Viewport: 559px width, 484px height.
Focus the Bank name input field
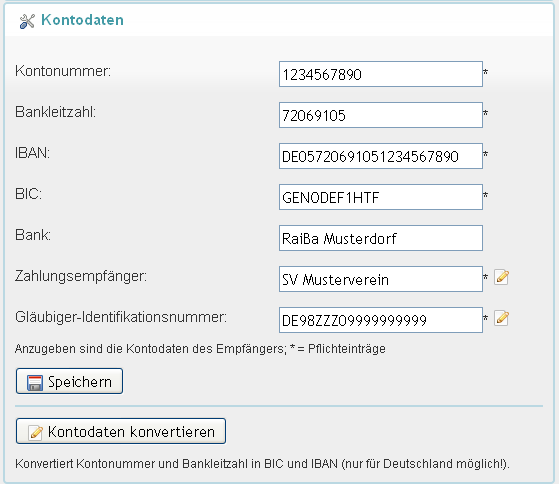tap(381, 238)
